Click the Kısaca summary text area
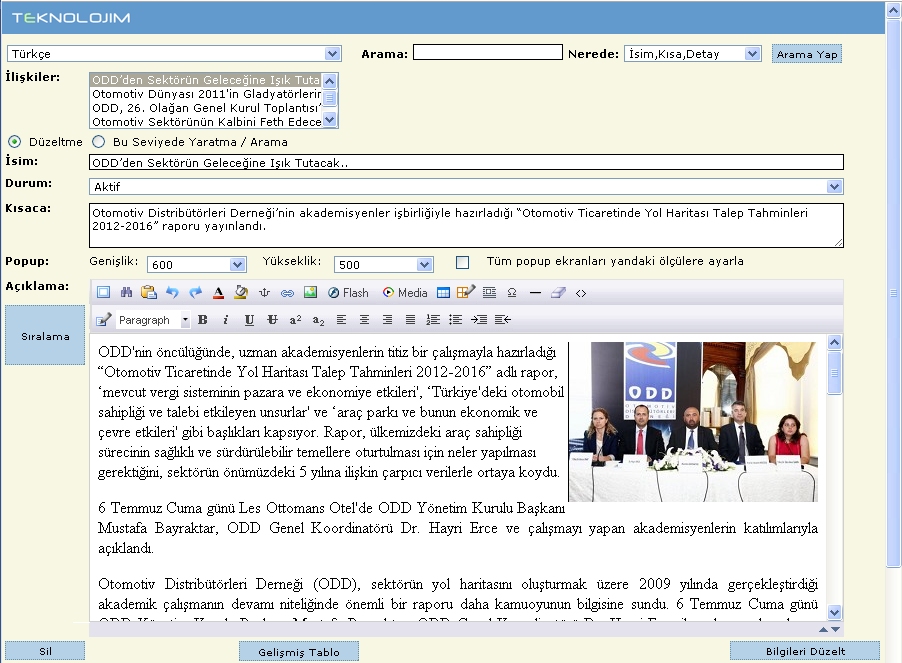The image size is (902, 663). point(467,225)
